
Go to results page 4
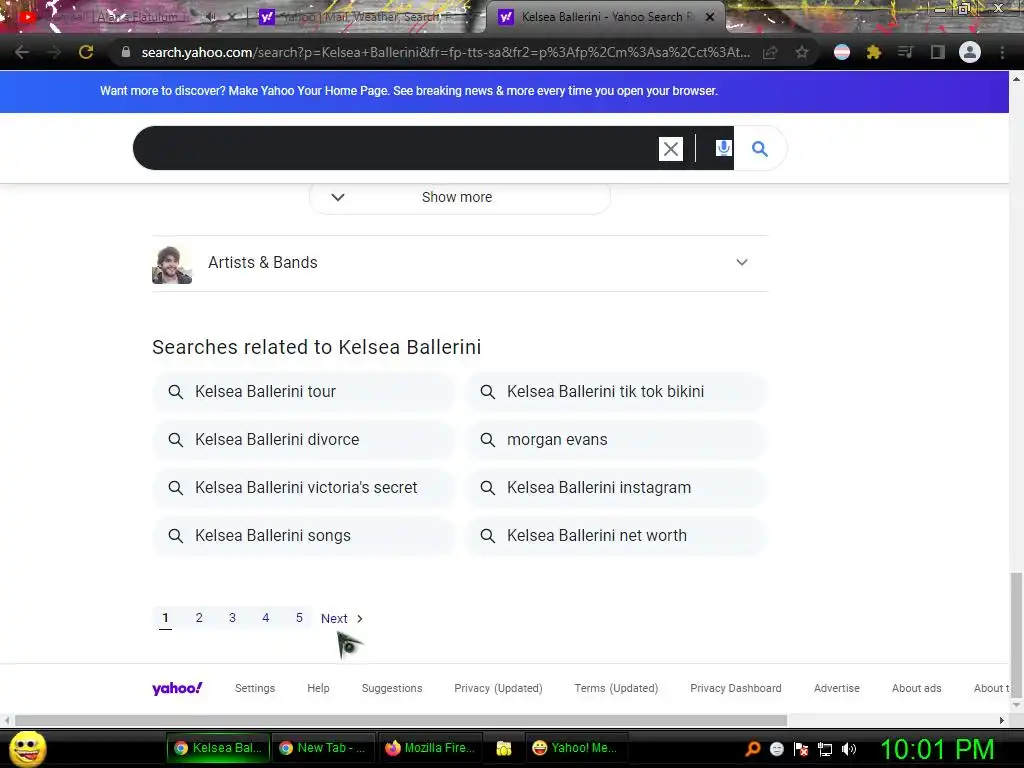pyautogui.click(x=266, y=618)
